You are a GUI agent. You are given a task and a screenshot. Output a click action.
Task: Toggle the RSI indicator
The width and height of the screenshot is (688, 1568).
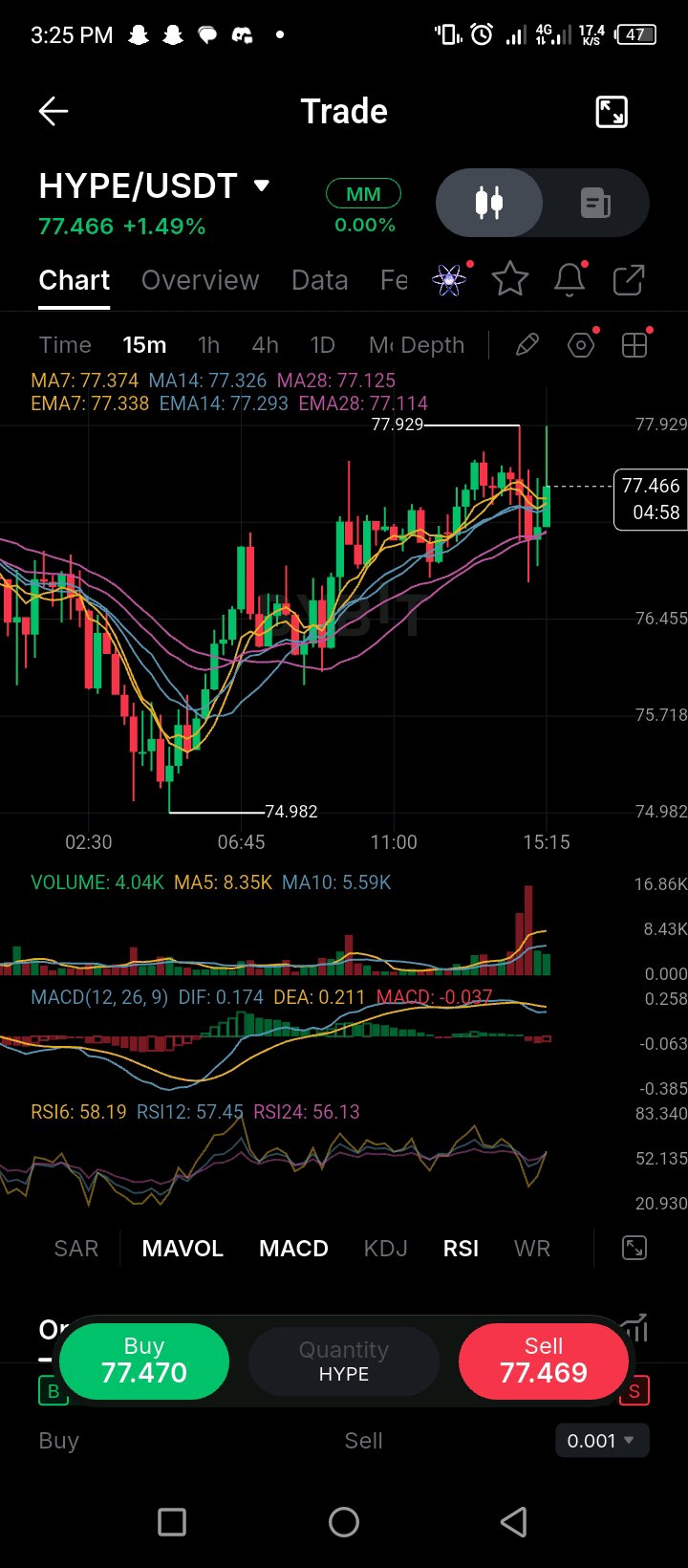click(461, 1249)
